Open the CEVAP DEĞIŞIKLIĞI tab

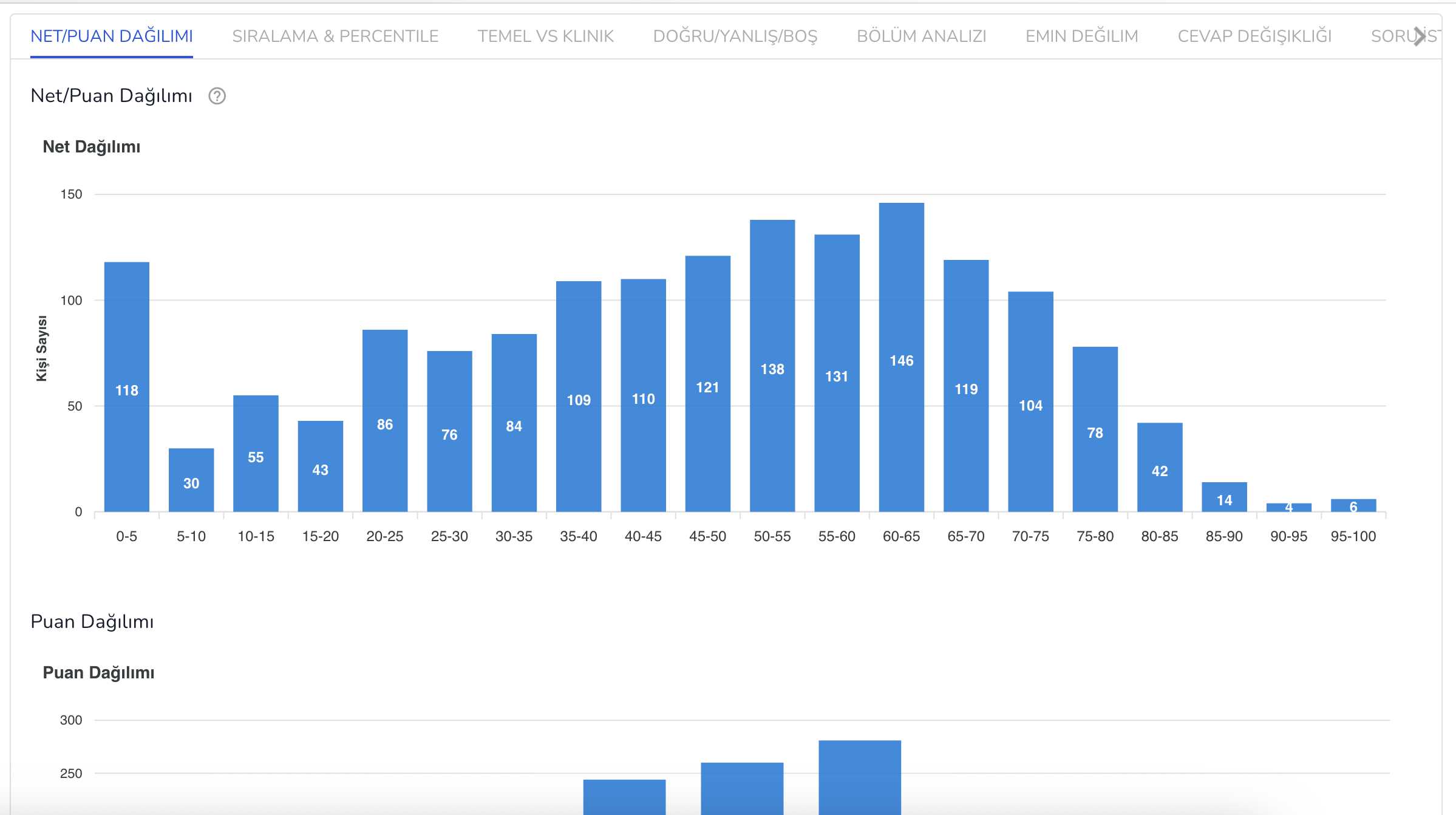coord(1254,36)
